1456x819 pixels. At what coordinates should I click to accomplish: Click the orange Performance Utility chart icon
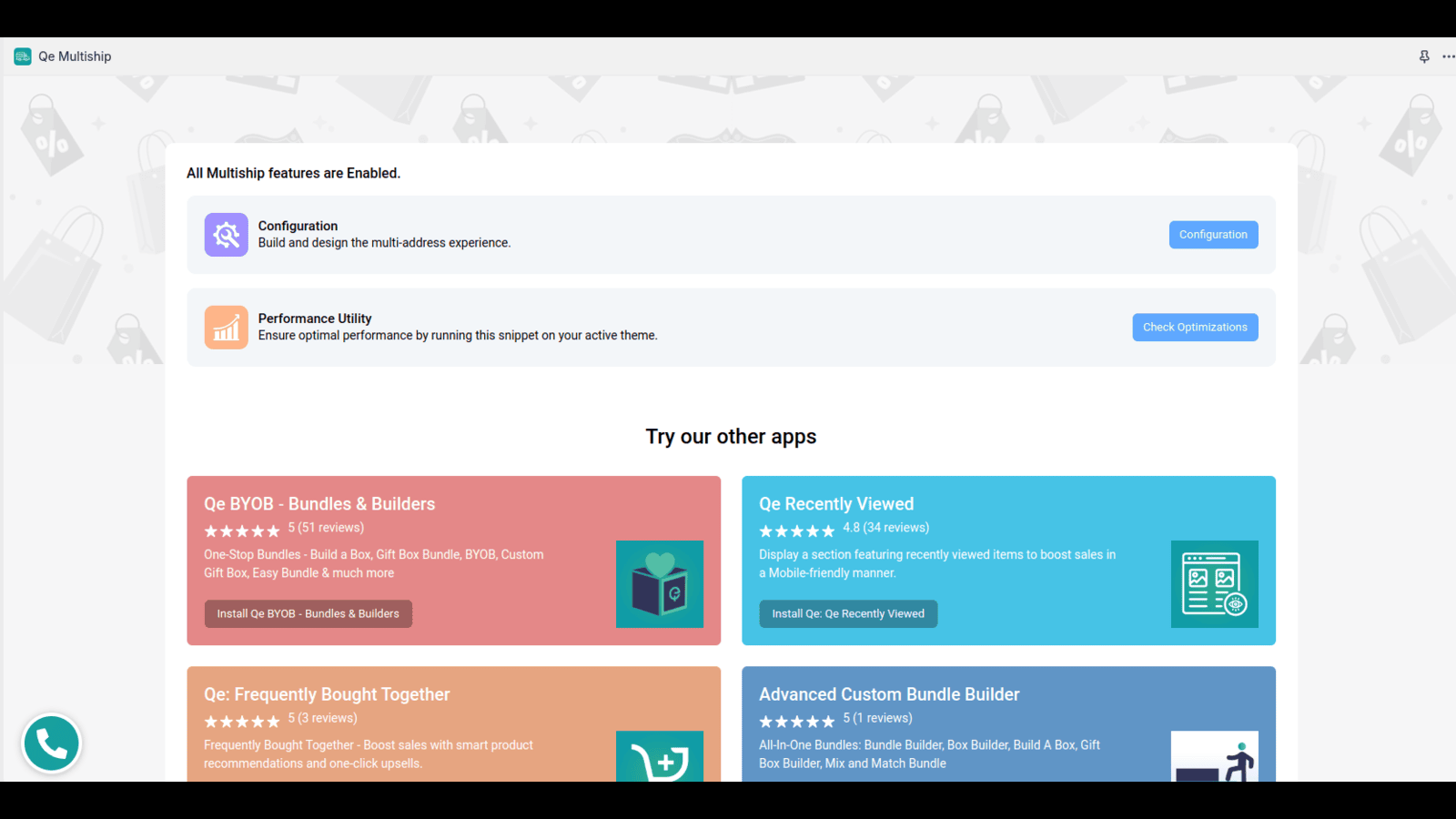(x=226, y=327)
